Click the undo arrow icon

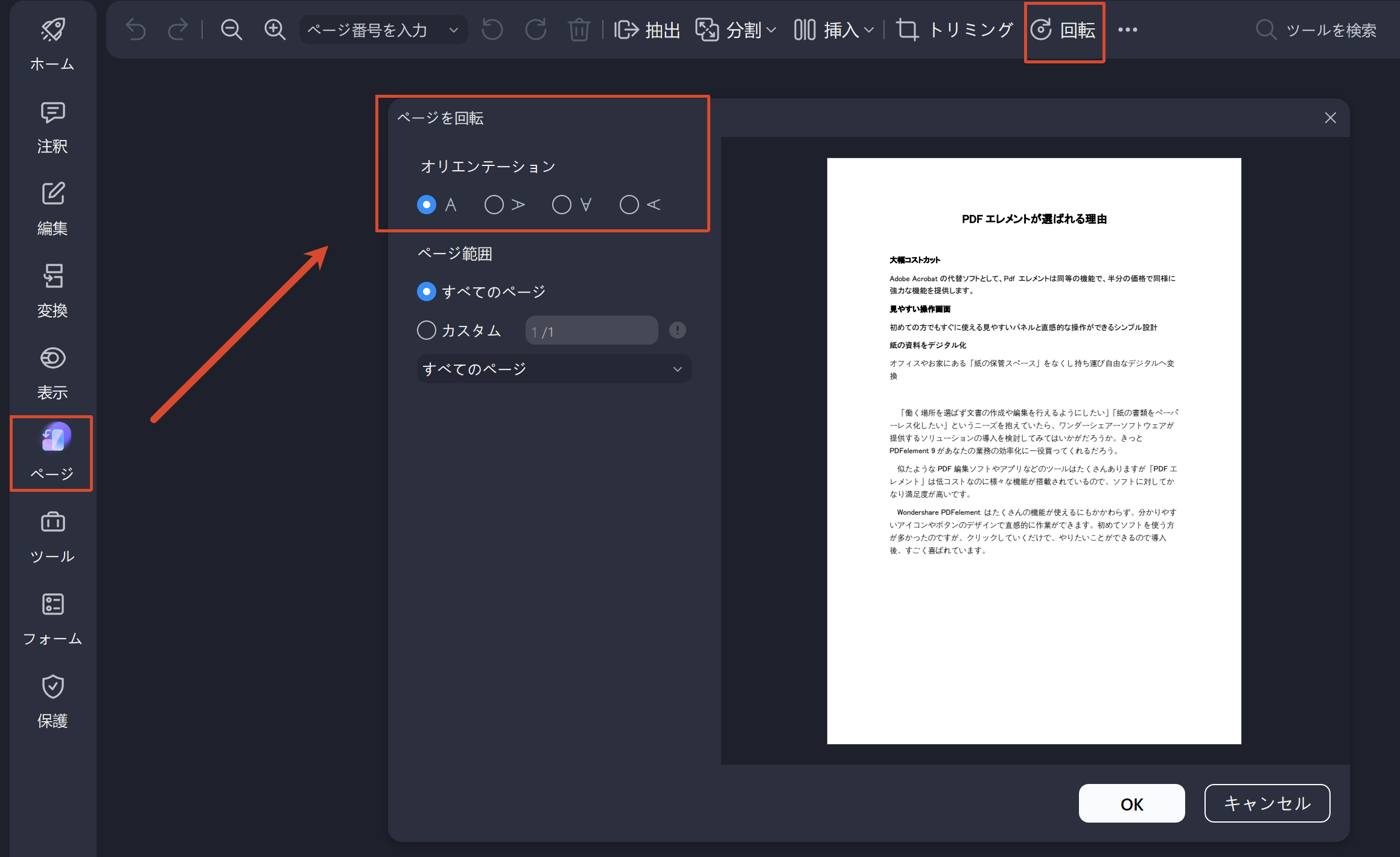(x=136, y=30)
